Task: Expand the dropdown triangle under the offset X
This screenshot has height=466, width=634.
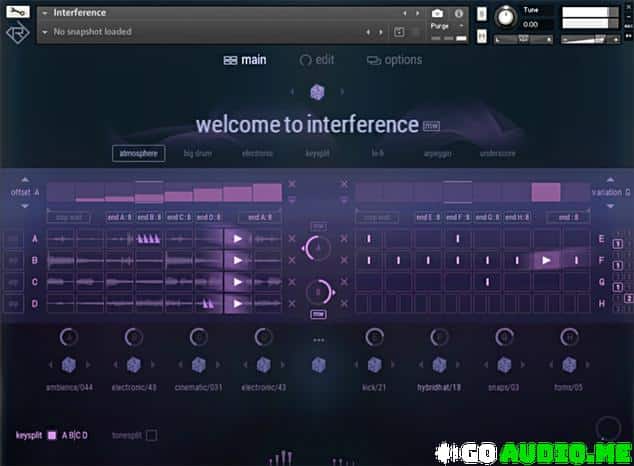Action: coord(292,200)
